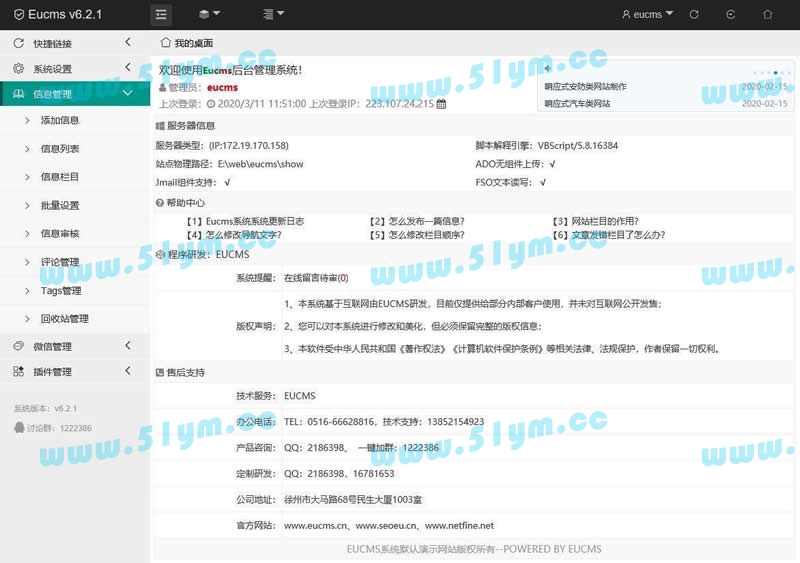Click the server IP 172.19.170.158 text
The width and height of the screenshot is (800, 563).
248,145
